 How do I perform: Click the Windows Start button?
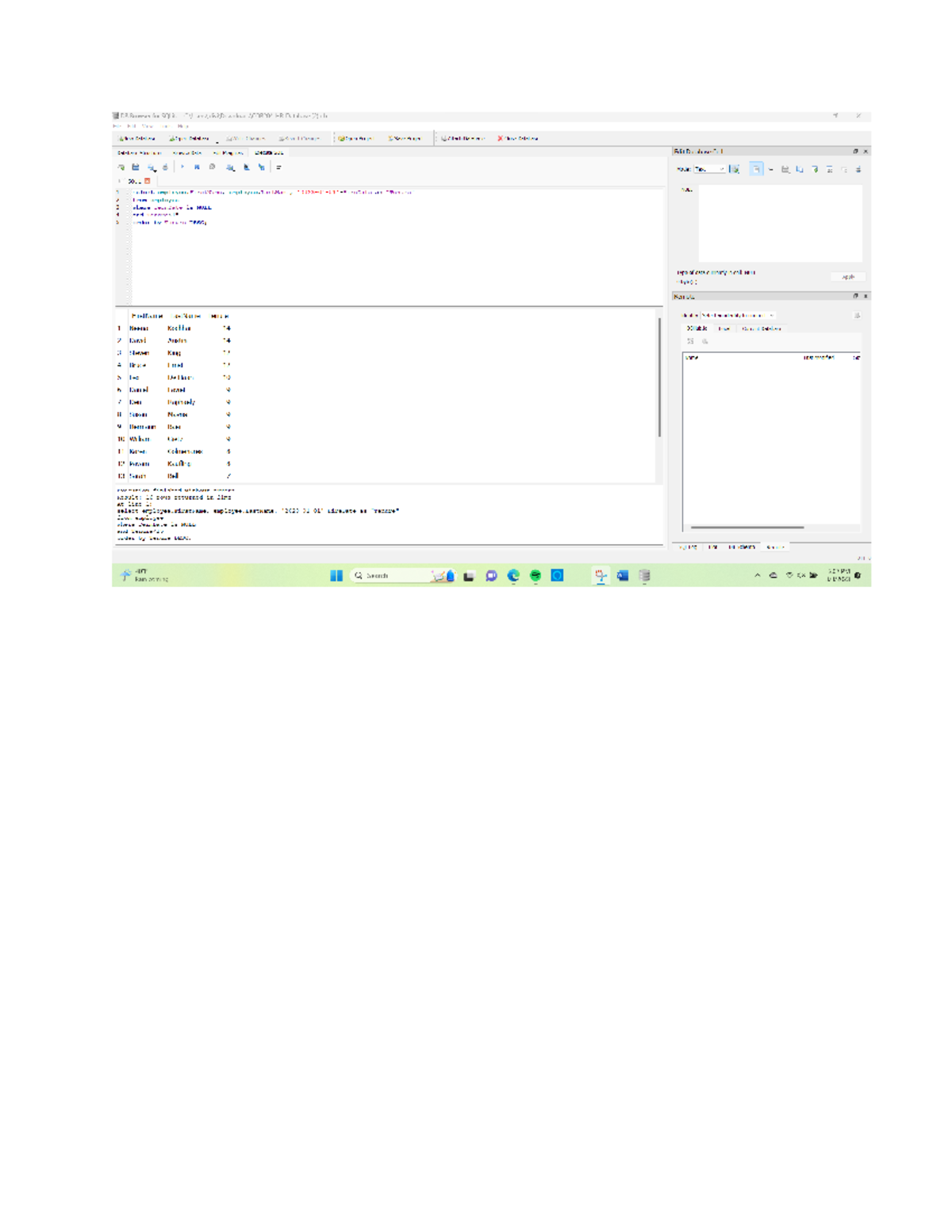click(336, 576)
